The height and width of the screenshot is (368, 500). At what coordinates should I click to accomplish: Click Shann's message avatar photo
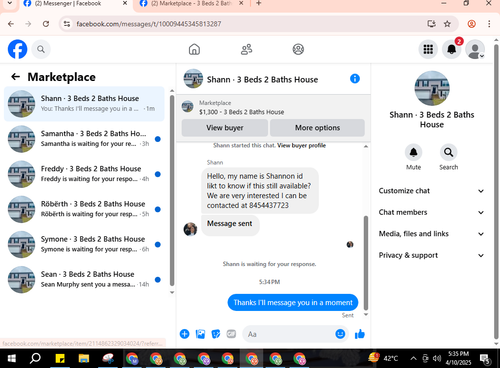coord(190,229)
